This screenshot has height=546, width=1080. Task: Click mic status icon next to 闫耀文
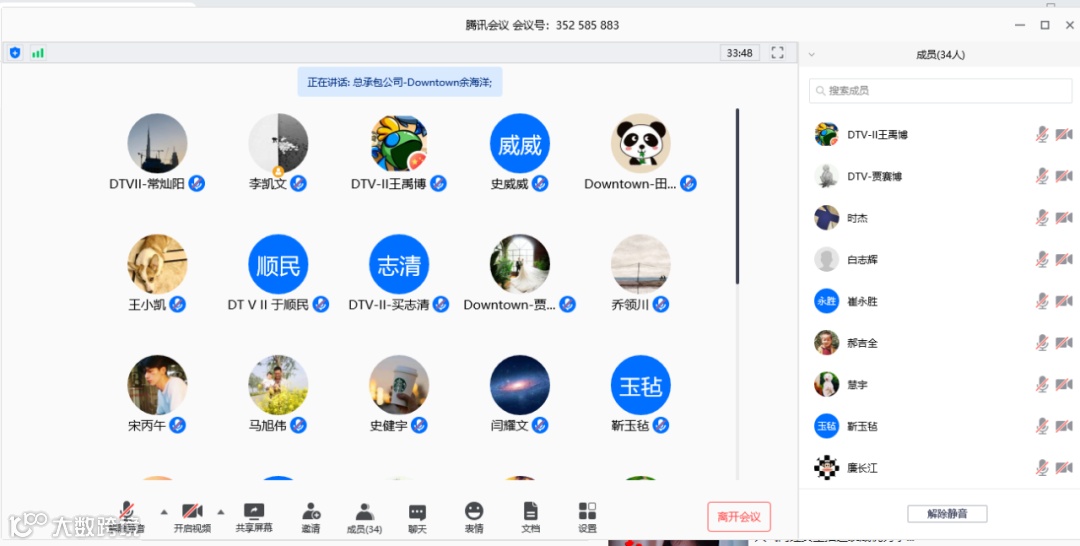540,426
